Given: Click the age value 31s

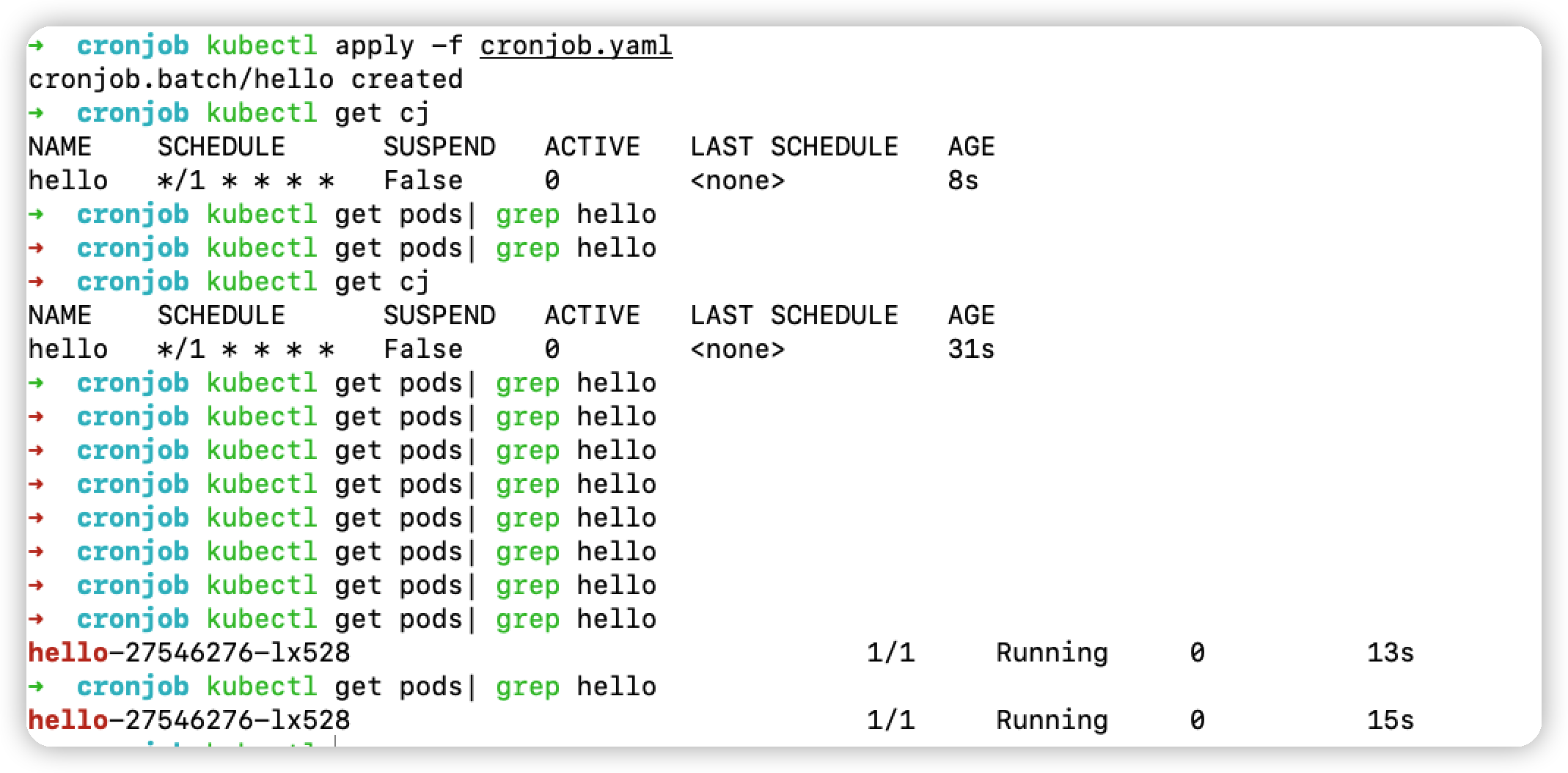Looking at the screenshot, I should pos(971,349).
